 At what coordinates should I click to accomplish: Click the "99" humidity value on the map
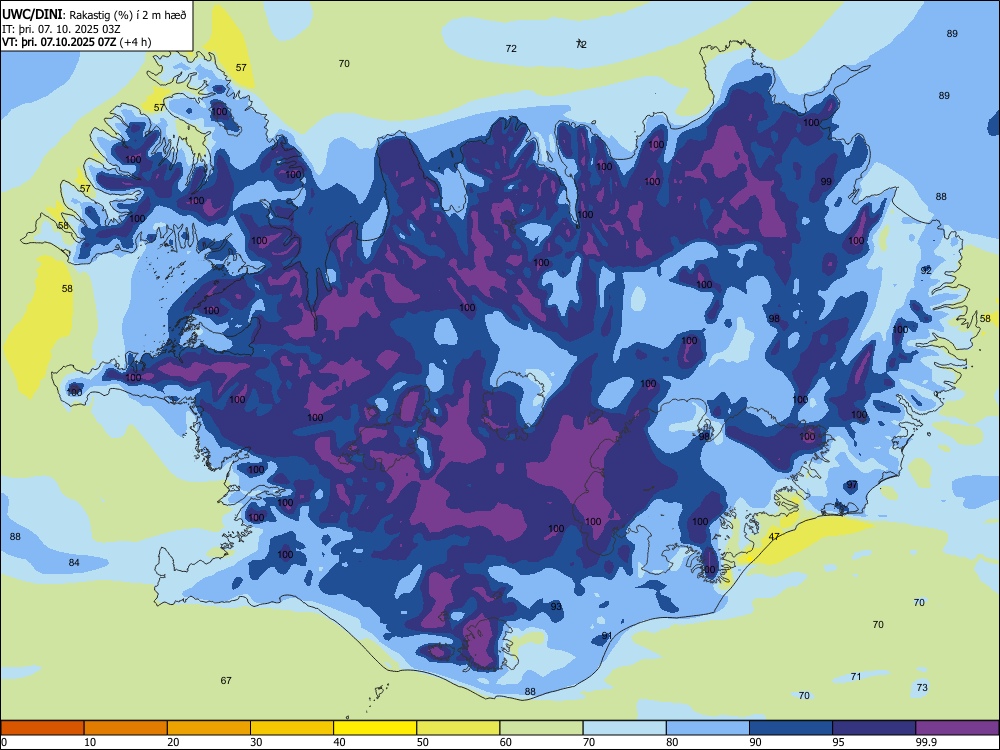coord(826,181)
